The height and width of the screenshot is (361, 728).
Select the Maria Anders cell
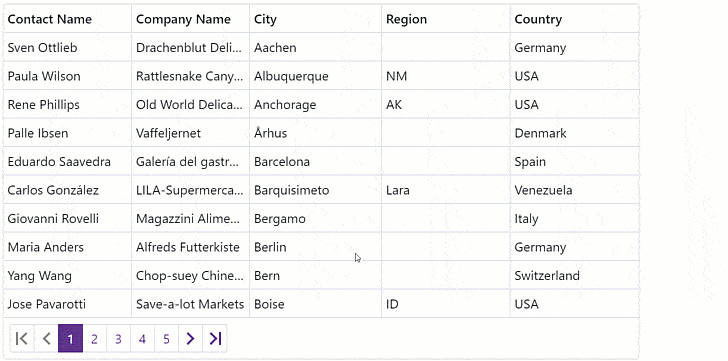[67, 247]
